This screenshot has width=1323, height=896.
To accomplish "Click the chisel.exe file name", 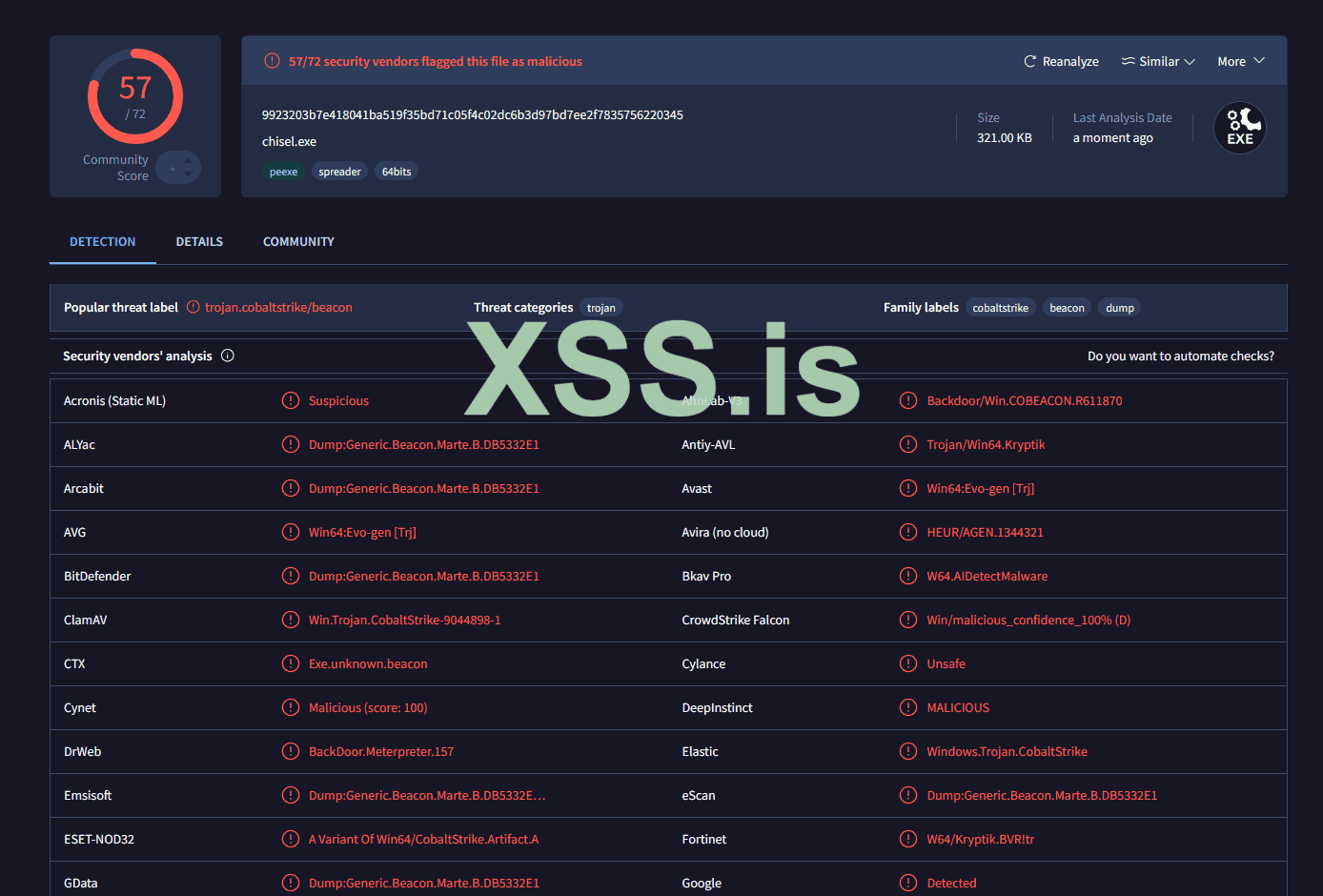I will pos(289,141).
